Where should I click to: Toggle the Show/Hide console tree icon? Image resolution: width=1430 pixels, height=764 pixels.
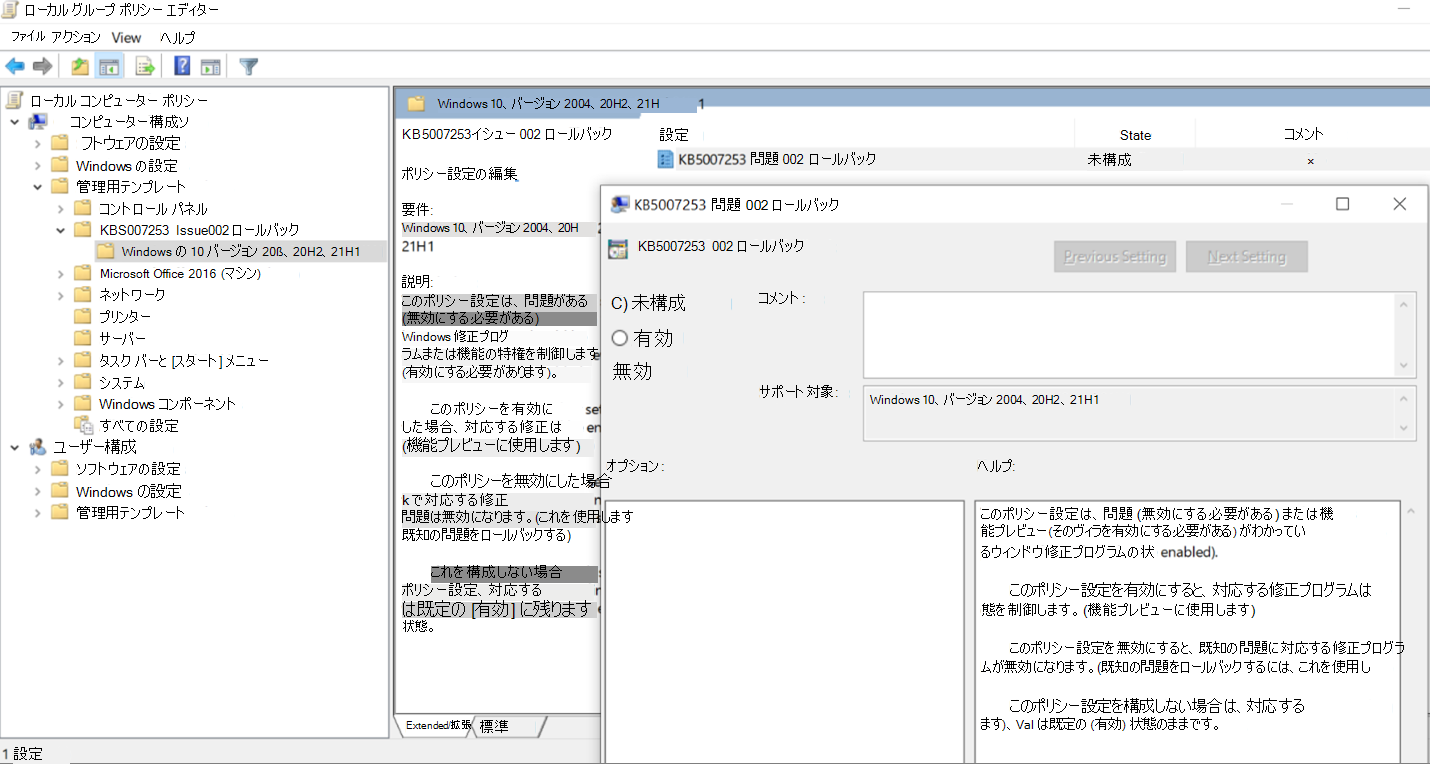pos(109,67)
